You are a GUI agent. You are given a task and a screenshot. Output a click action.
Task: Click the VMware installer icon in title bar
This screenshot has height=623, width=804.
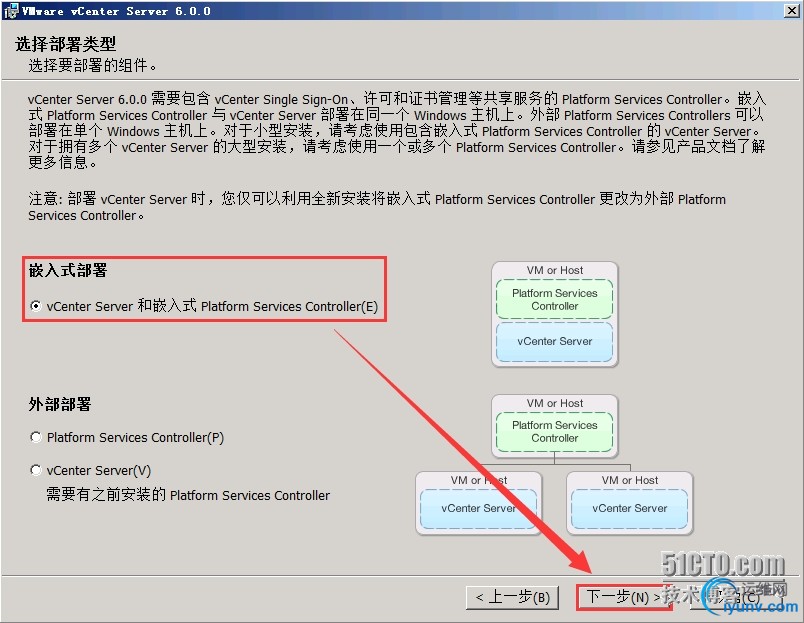click(10, 11)
